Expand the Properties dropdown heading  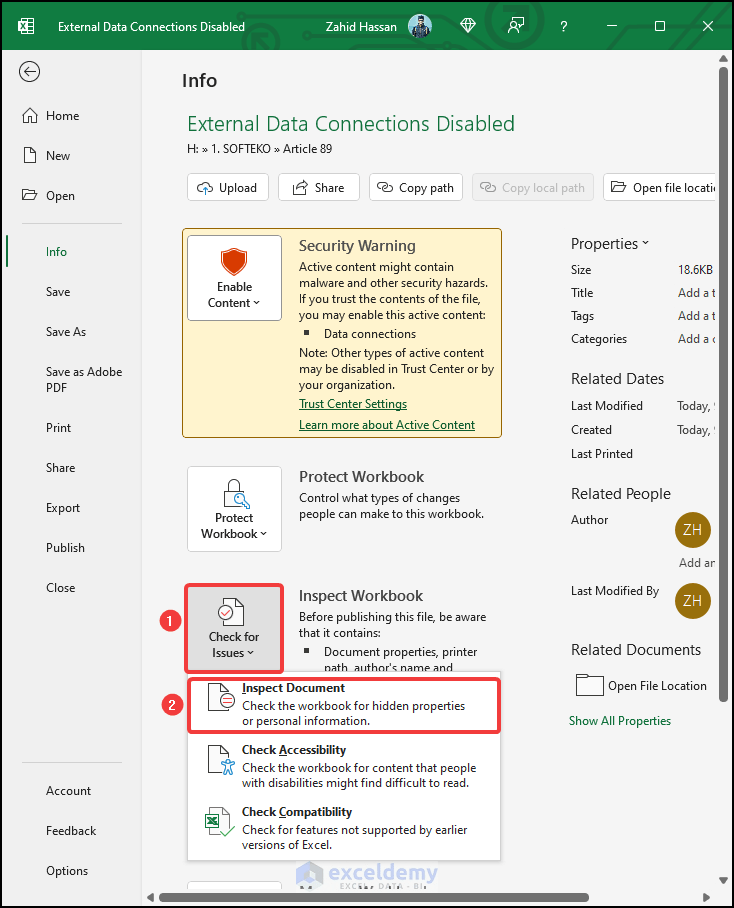click(x=610, y=244)
